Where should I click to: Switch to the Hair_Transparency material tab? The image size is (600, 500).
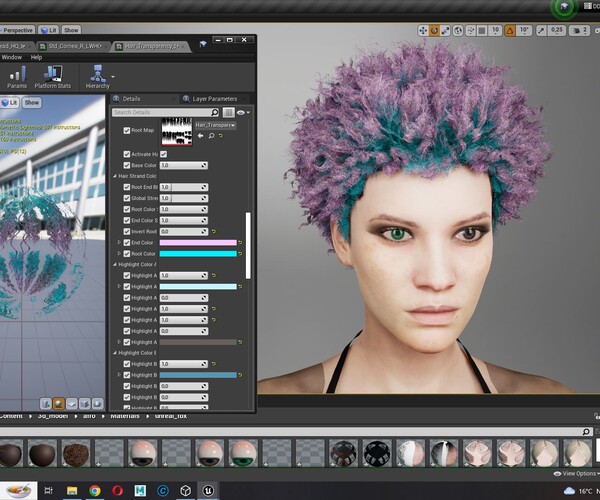click(x=150, y=46)
